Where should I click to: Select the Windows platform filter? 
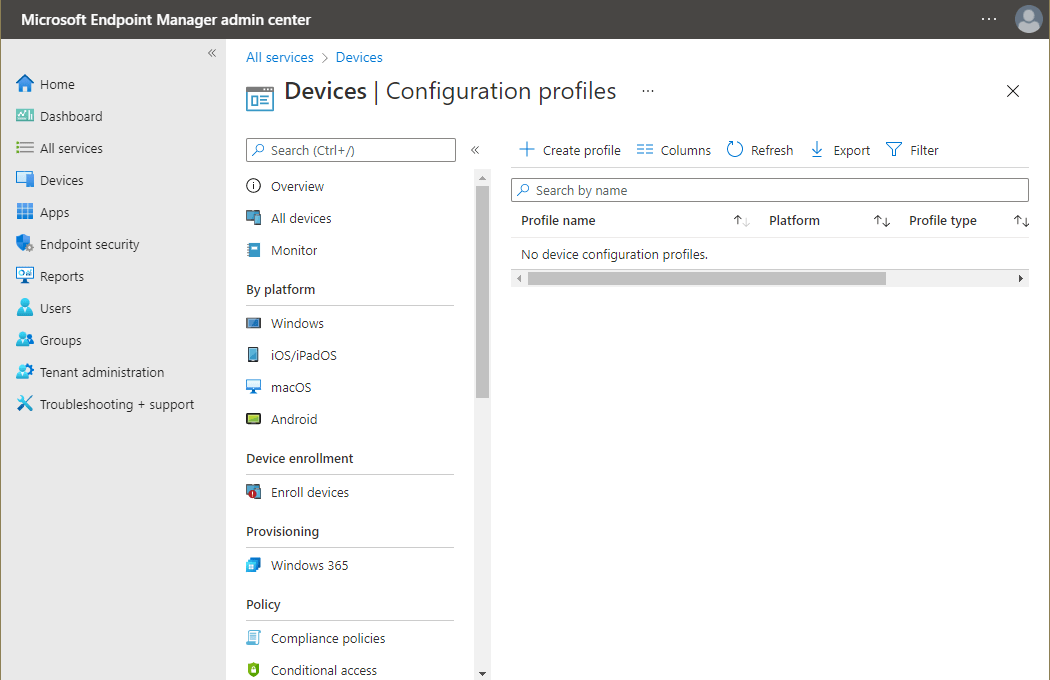click(296, 322)
